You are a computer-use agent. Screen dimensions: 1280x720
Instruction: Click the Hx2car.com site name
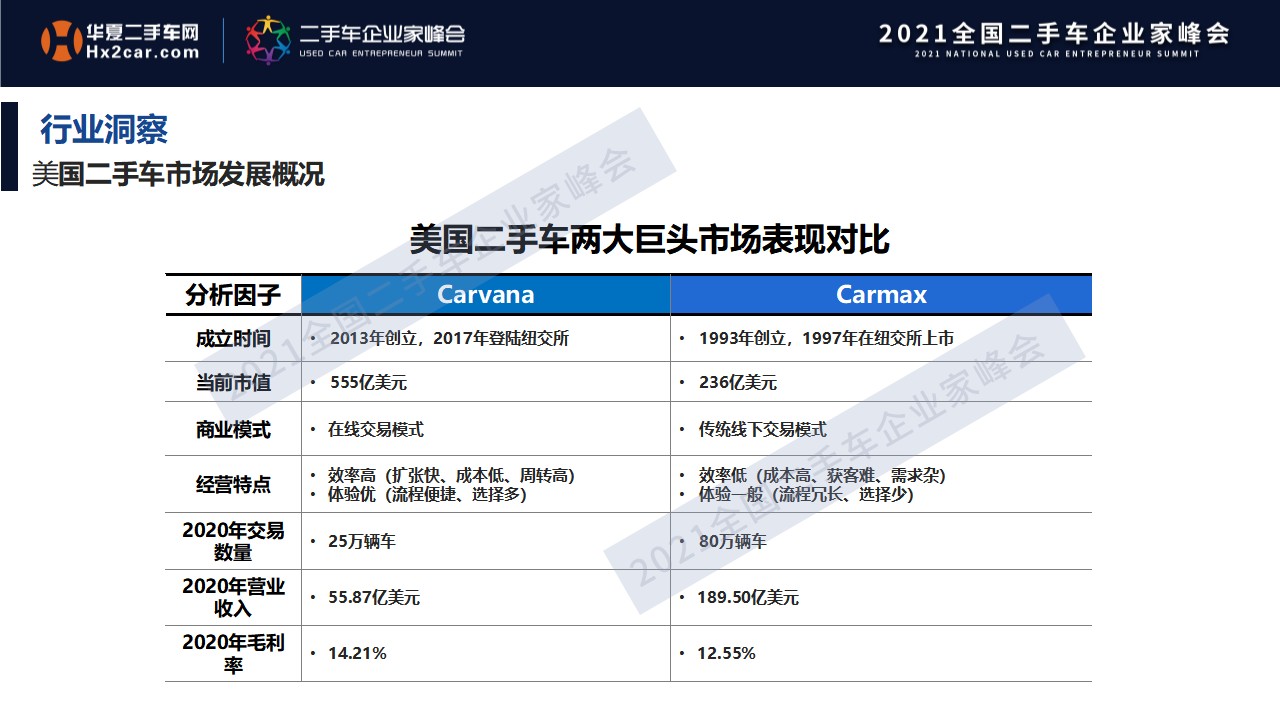coord(144,53)
